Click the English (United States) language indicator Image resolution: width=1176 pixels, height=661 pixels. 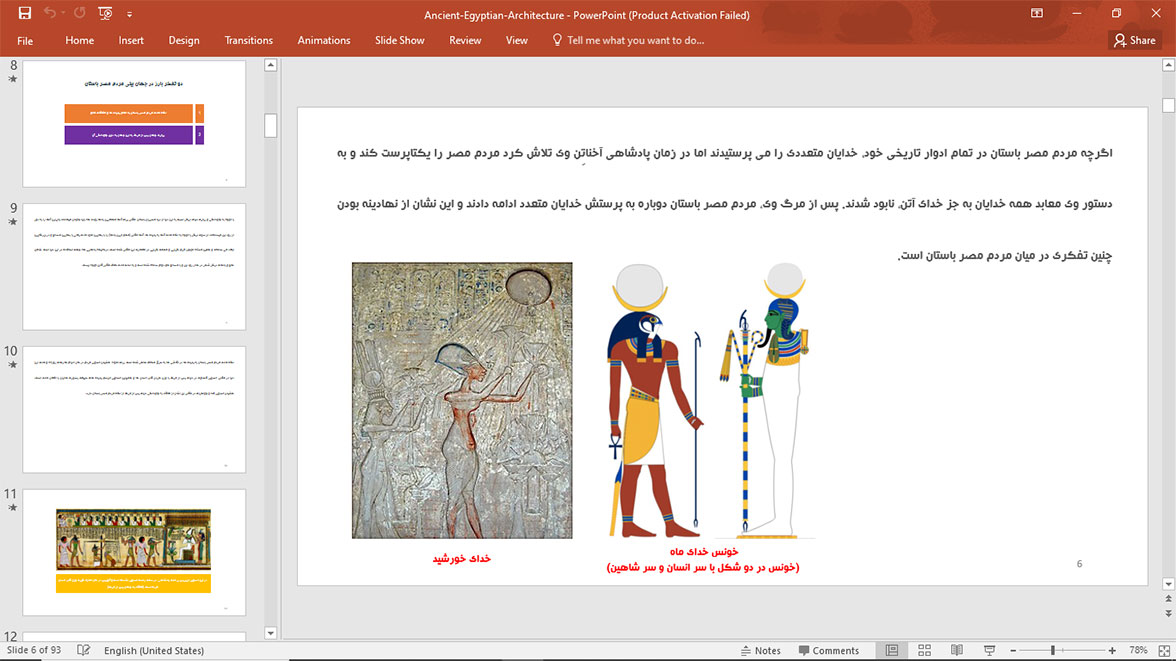tap(154, 650)
